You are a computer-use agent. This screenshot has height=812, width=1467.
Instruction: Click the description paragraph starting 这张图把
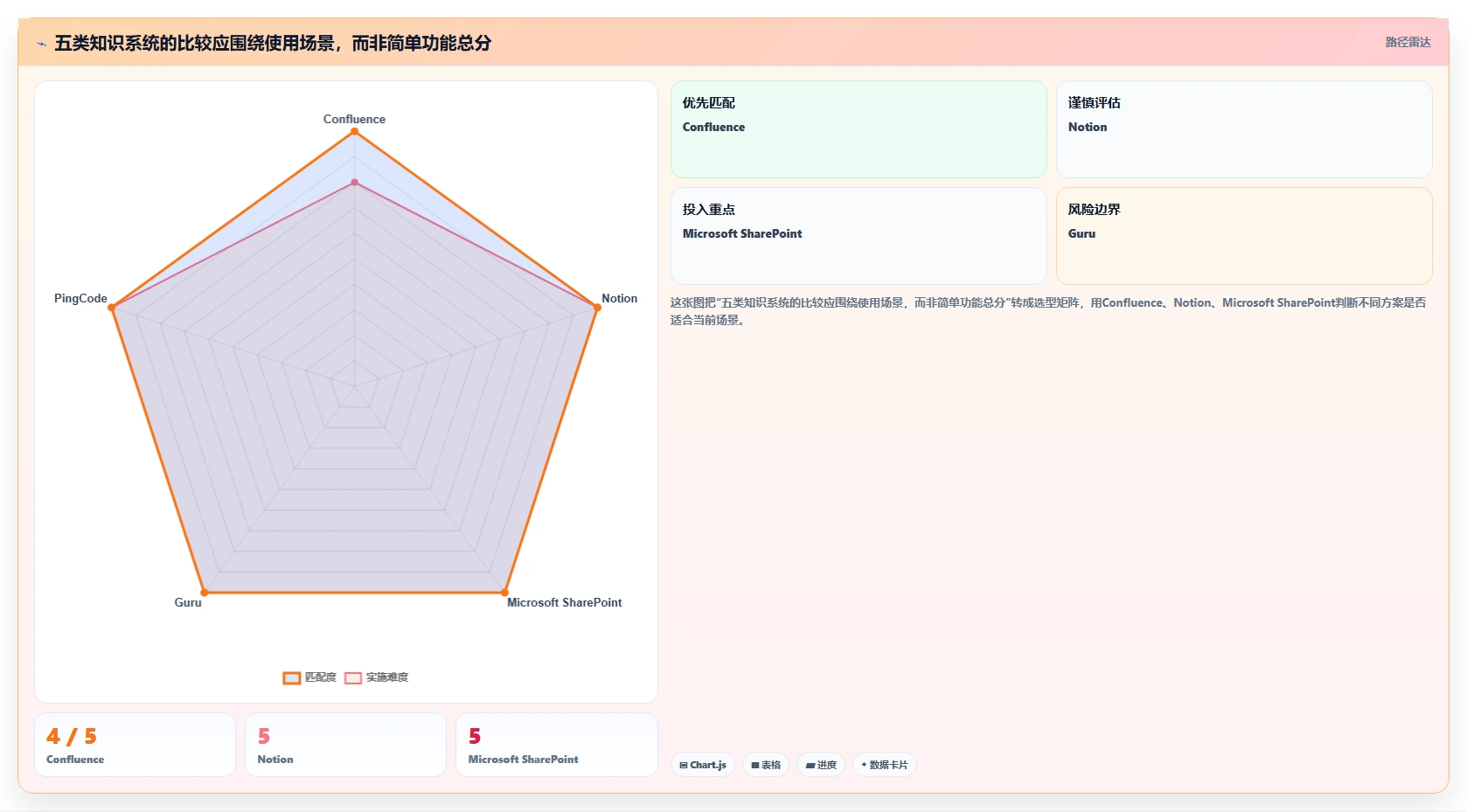click(1048, 311)
